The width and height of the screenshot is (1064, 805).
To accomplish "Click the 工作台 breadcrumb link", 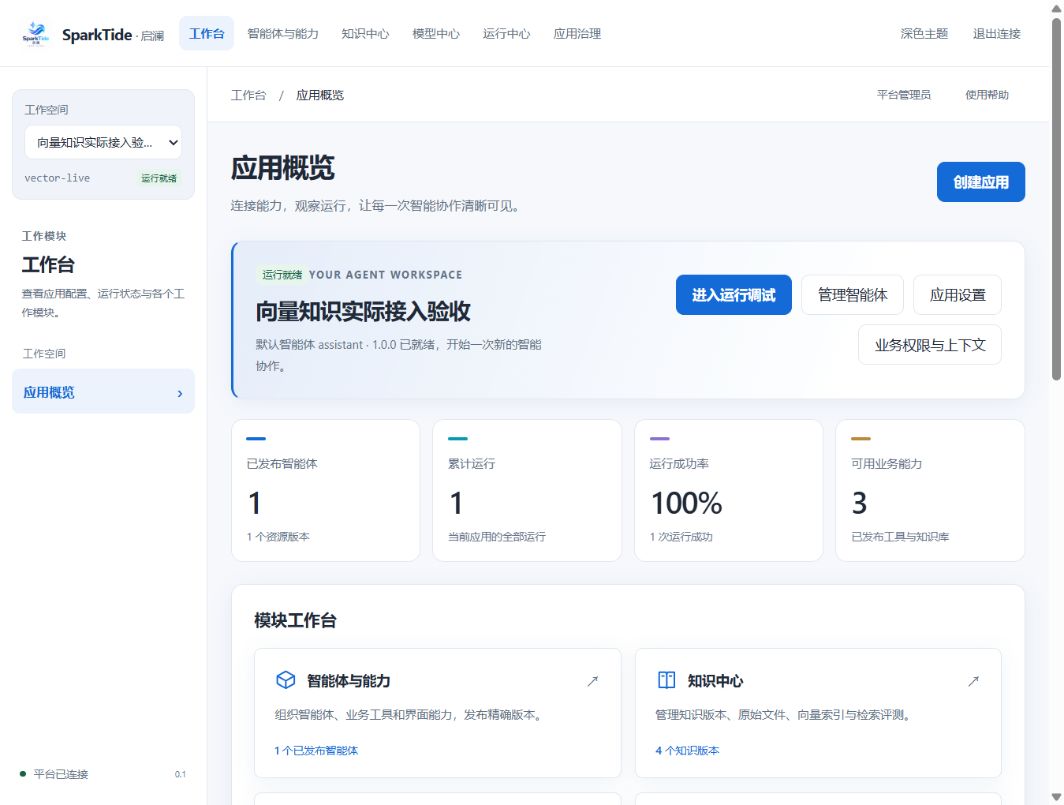I will 248,95.
